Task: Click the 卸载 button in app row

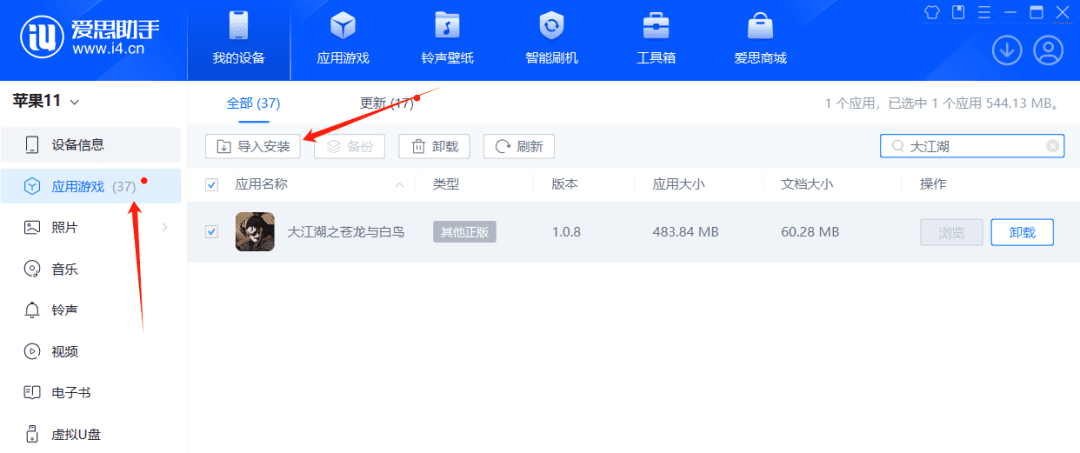Action: [x=1022, y=232]
